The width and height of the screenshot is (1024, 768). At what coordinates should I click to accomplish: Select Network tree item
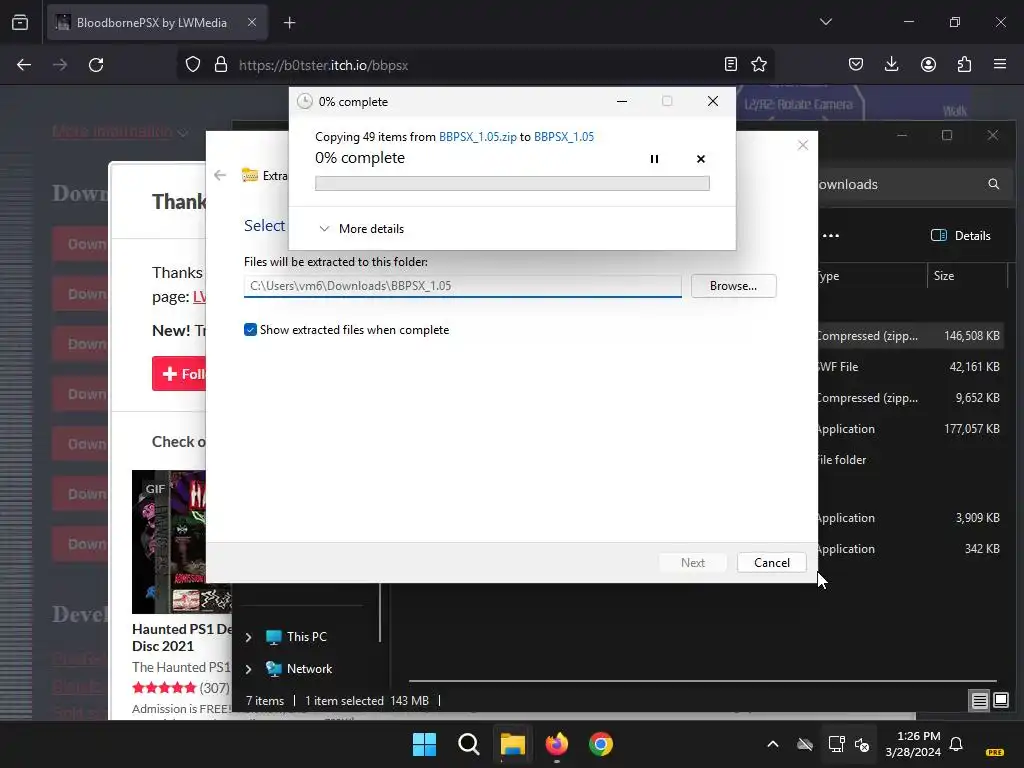pos(299,669)
